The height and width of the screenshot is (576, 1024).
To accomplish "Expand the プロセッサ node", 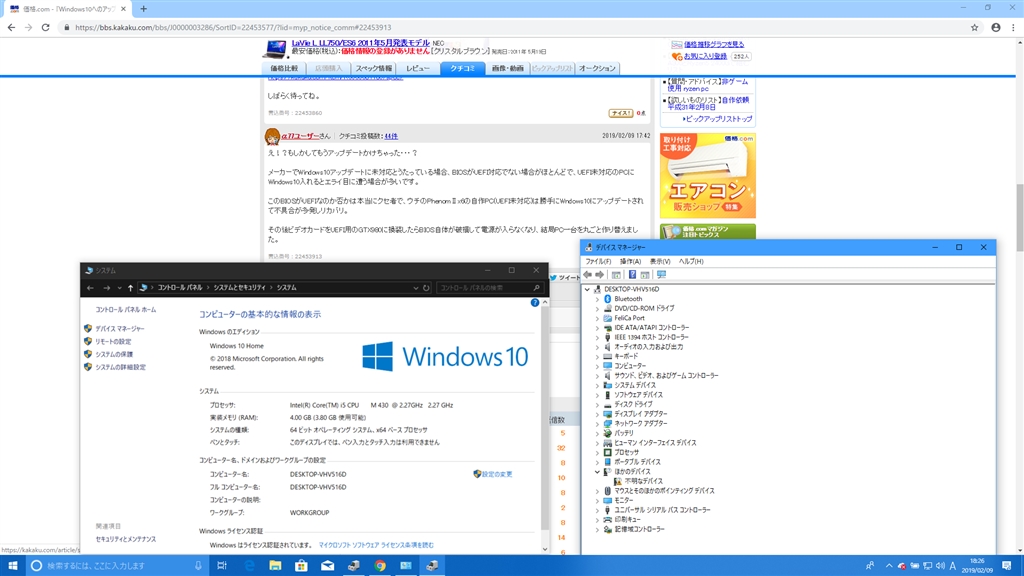I will click(x=597, y=453).
